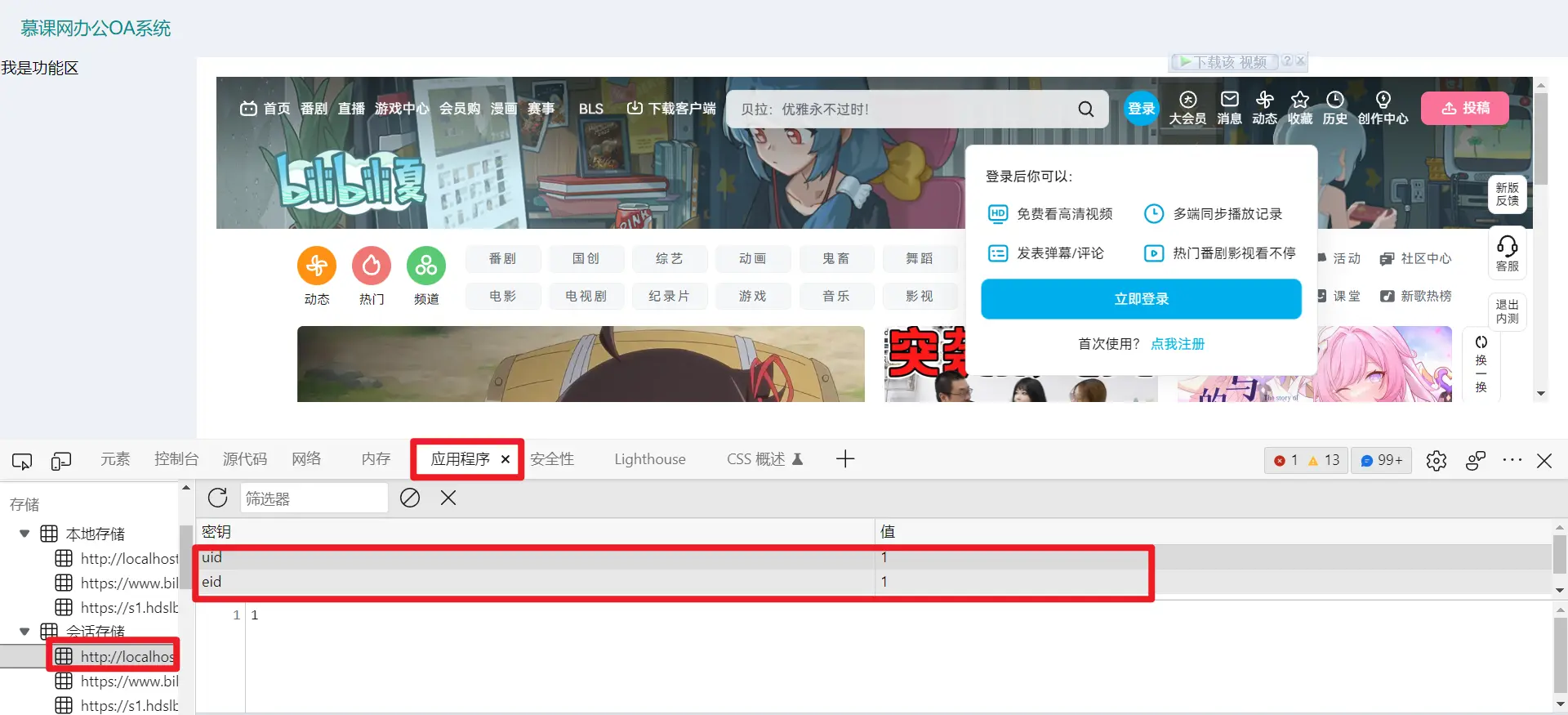Click the 换一换 refresh icon

pyautogui.click(x=1481, y=342)
